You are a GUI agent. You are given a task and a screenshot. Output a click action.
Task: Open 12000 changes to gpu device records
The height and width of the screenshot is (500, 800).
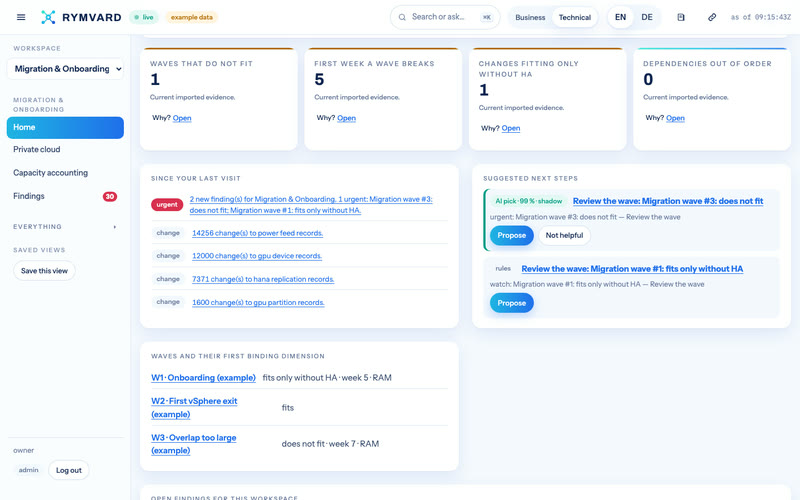[x=257, y=256]
